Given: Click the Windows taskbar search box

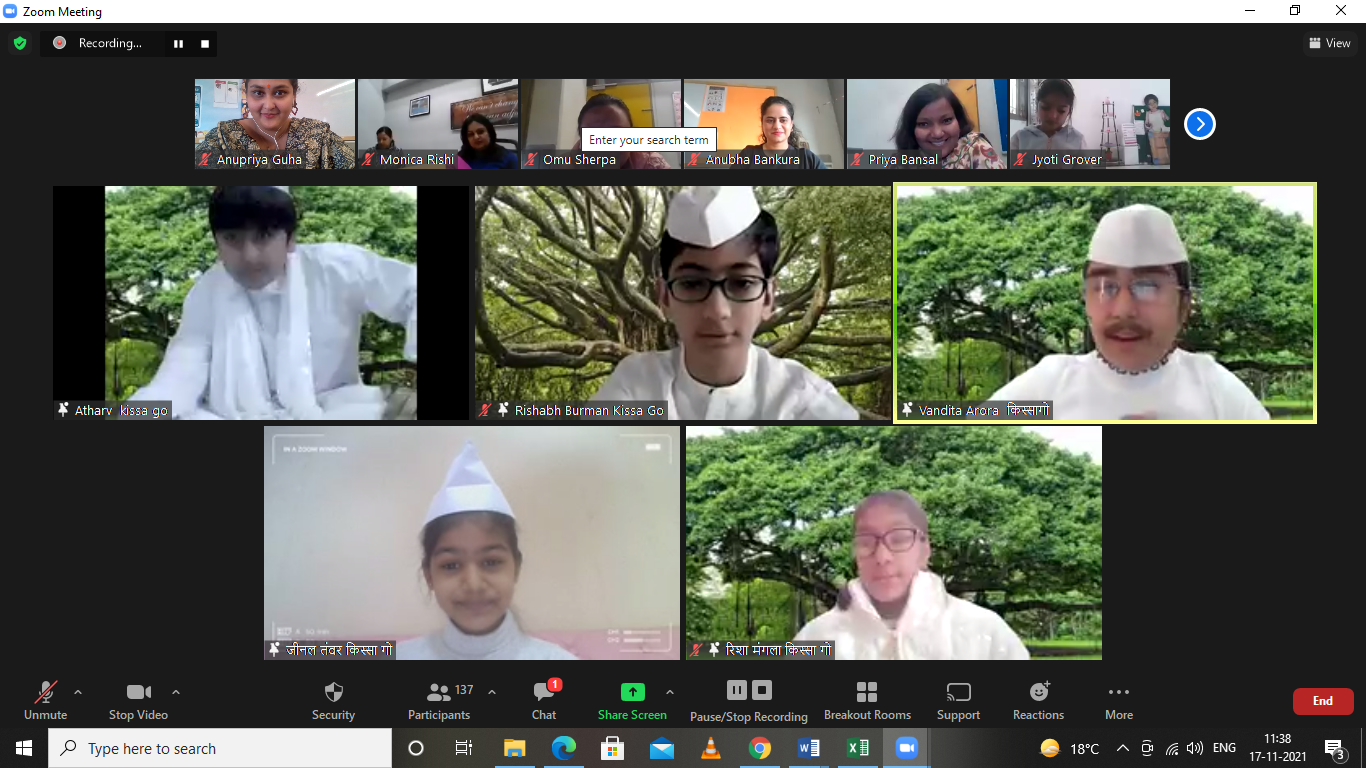Looking at the screenshot, I should (x=220, y=748).
